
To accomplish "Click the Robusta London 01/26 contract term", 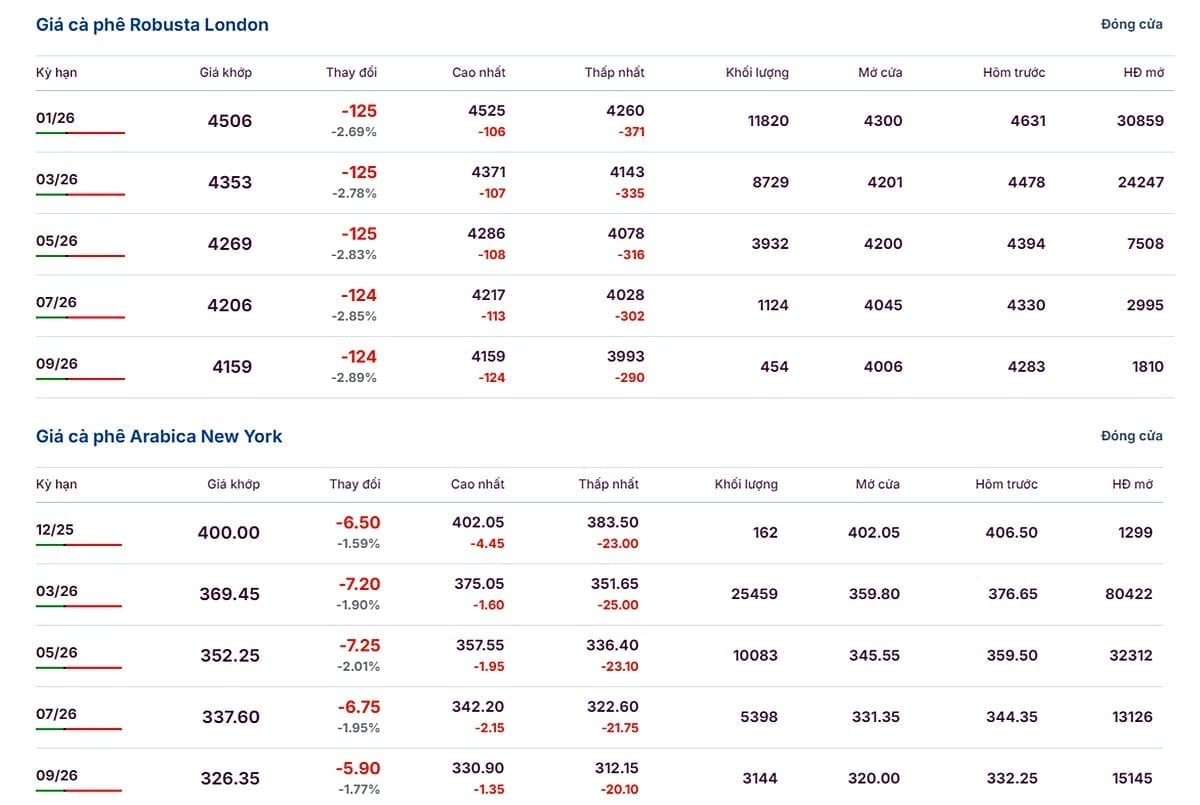I will pos(56,119).
